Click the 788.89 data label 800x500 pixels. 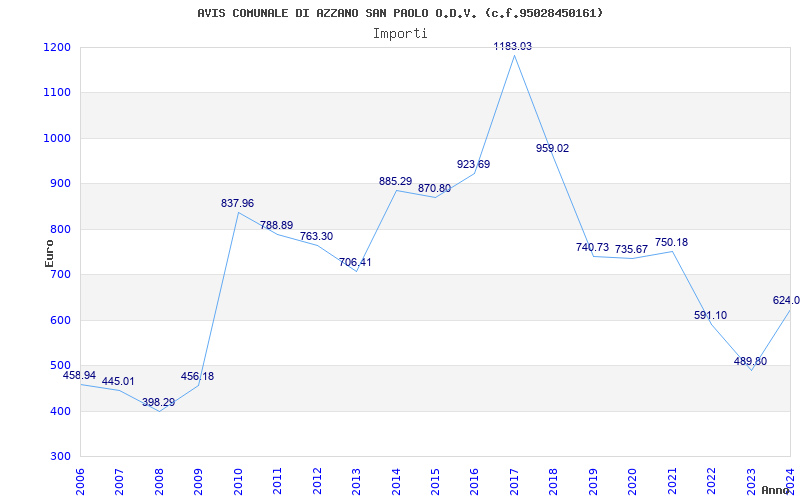[277, 226]
